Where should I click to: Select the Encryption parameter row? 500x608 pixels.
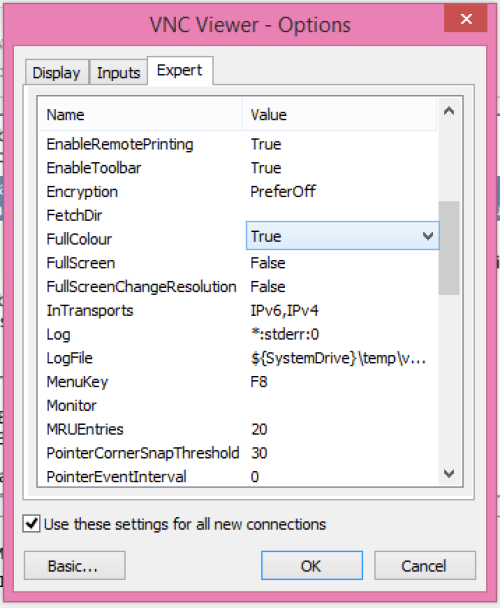pyautogui.click(x=237, y=192)
